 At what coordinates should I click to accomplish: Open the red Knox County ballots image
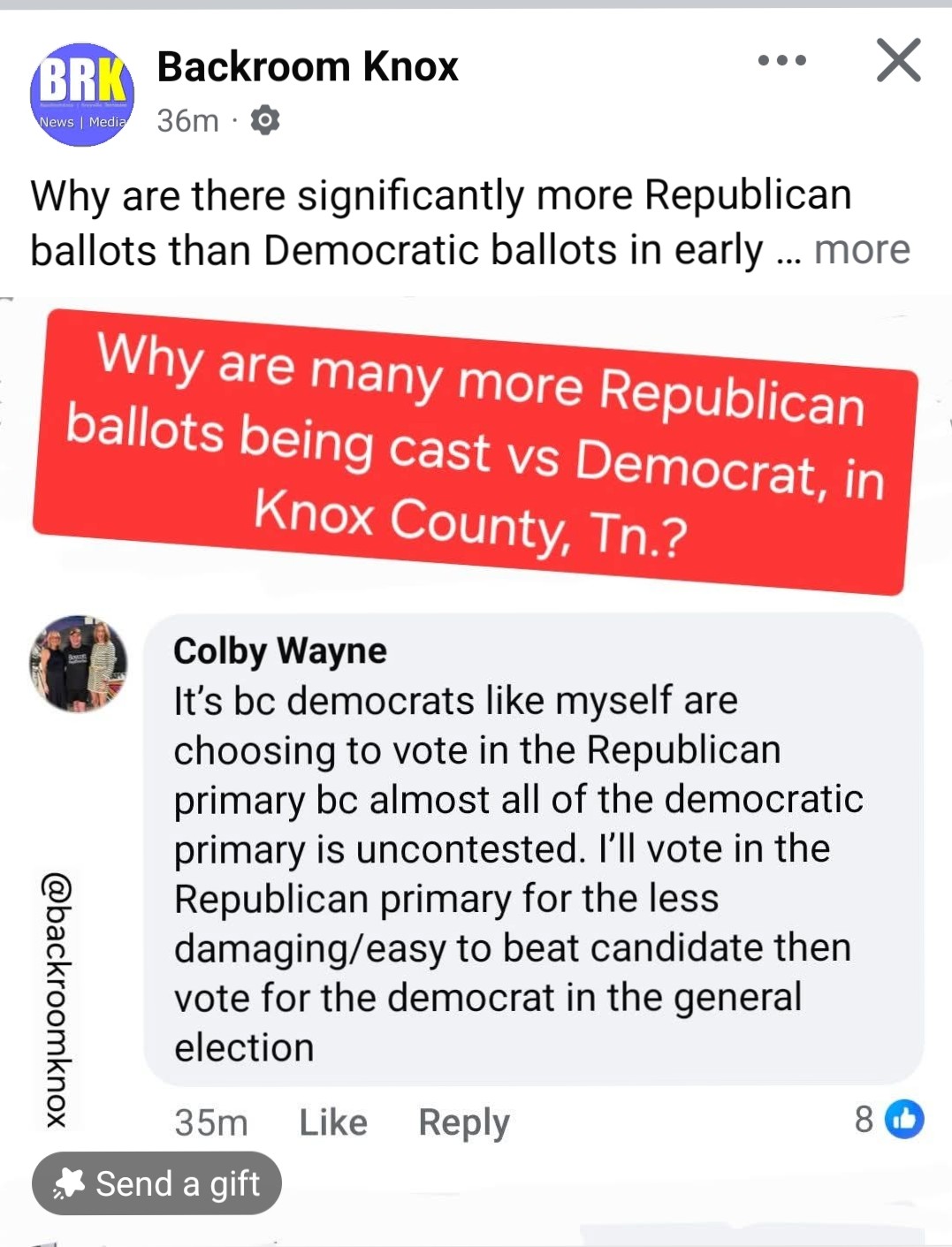pos(475,451)
